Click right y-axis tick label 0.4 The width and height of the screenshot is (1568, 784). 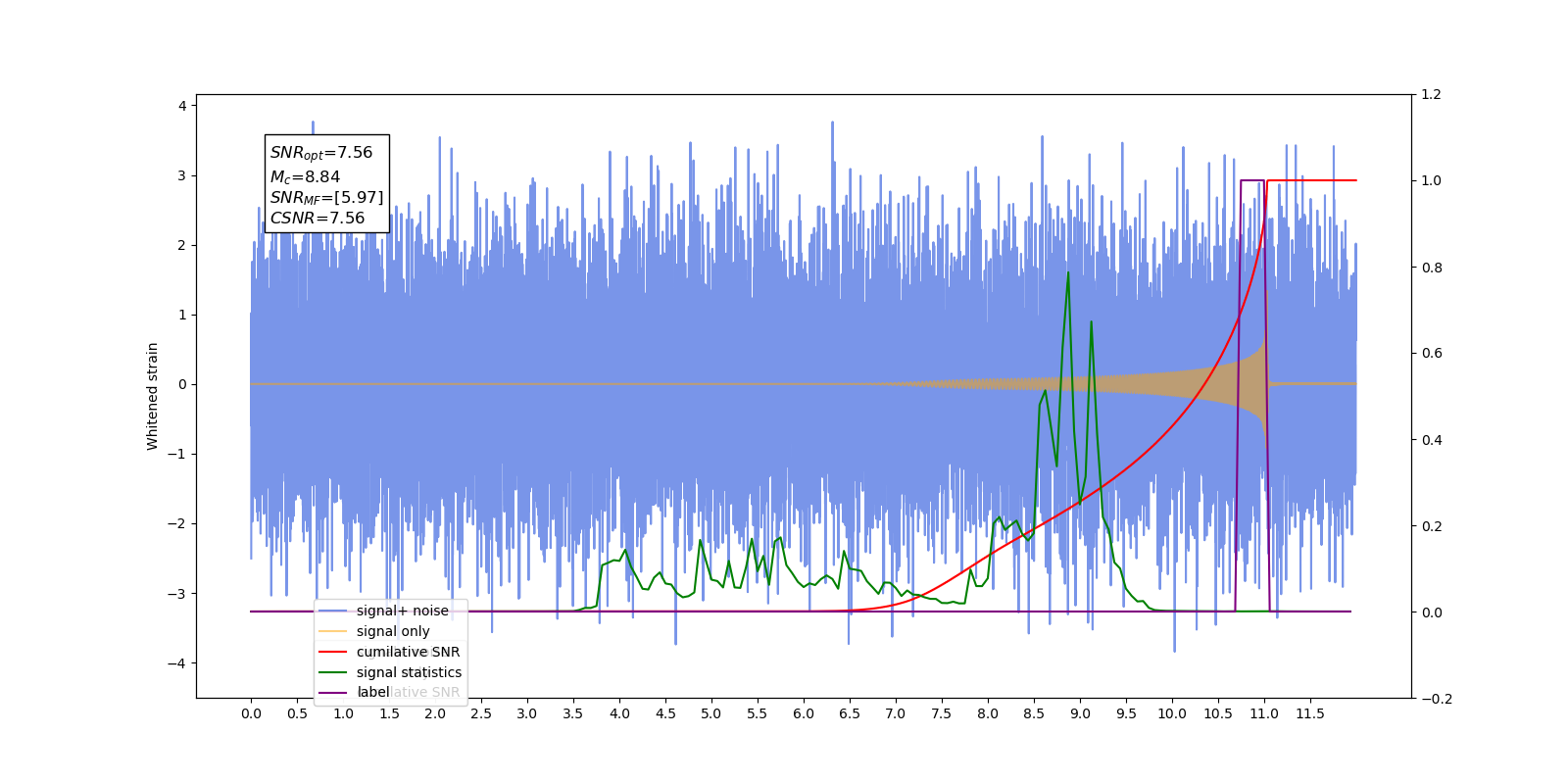tap(1432, 440)
